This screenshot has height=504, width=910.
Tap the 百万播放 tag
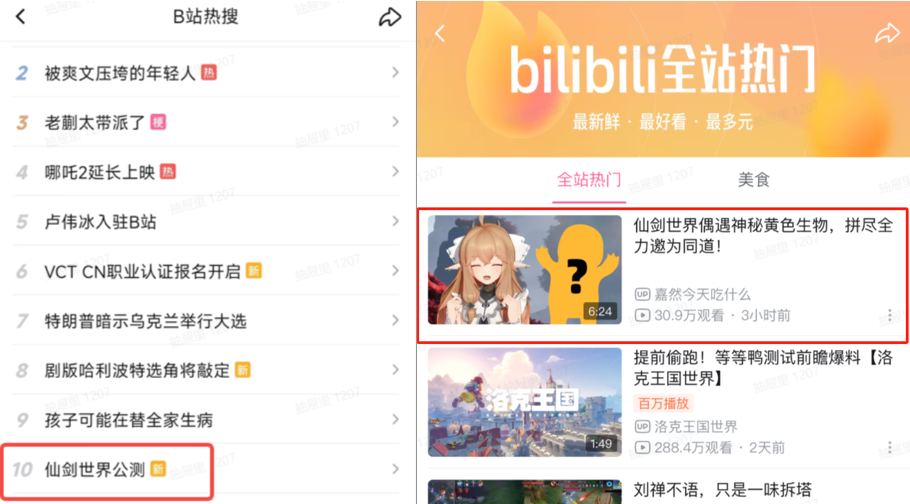coord(663,404)
